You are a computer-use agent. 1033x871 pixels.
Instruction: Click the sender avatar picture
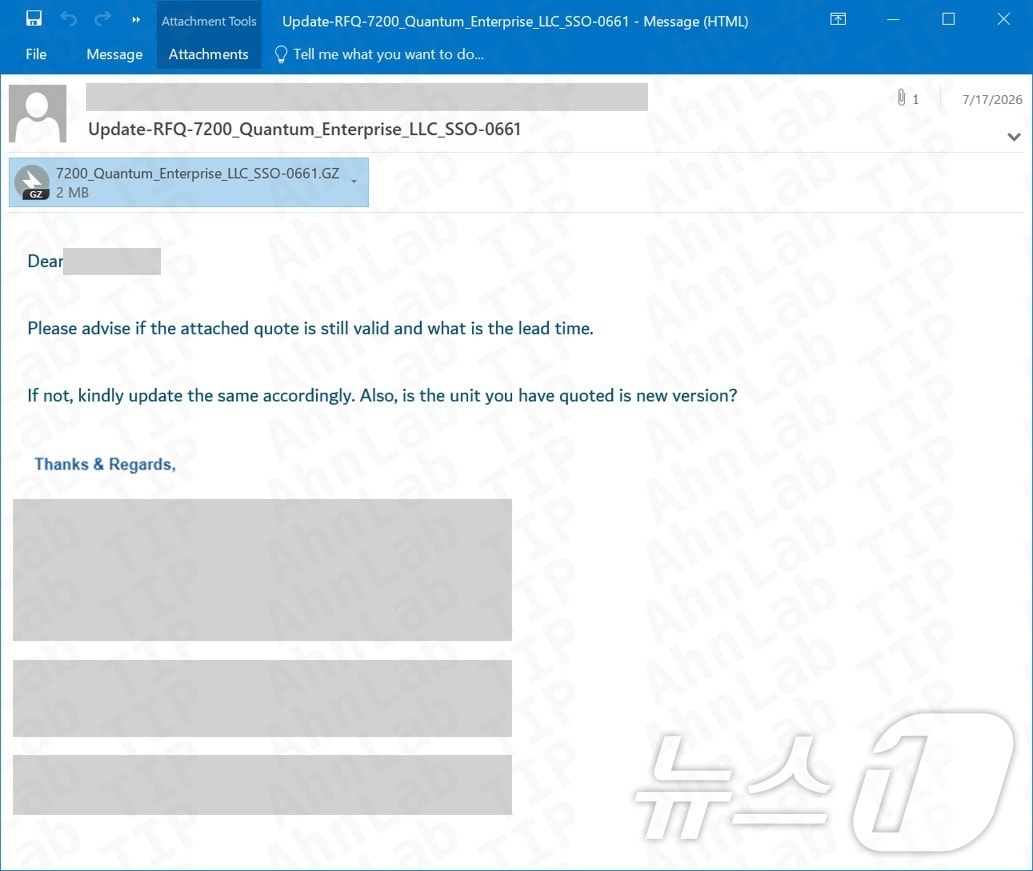pyautogui.click(x=38, y=113)
